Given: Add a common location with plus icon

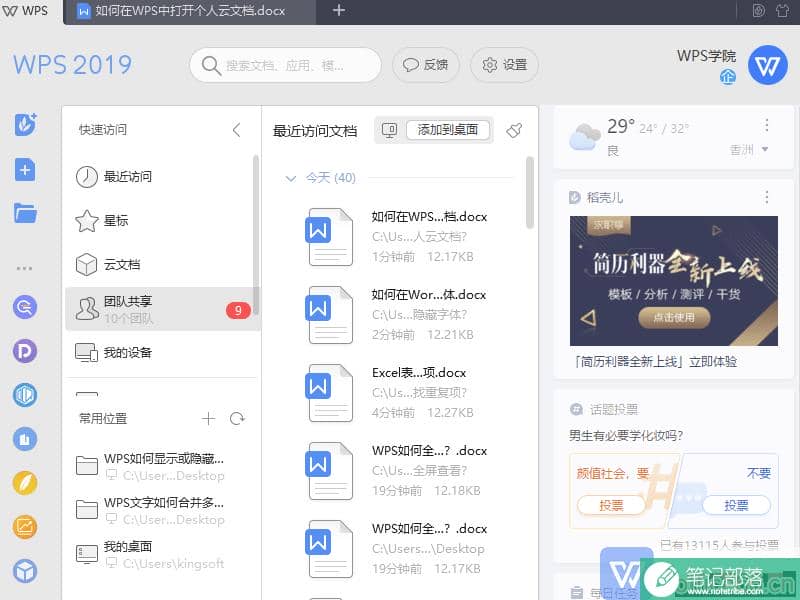Looking at the screenshot, I should tap(208, 419).
